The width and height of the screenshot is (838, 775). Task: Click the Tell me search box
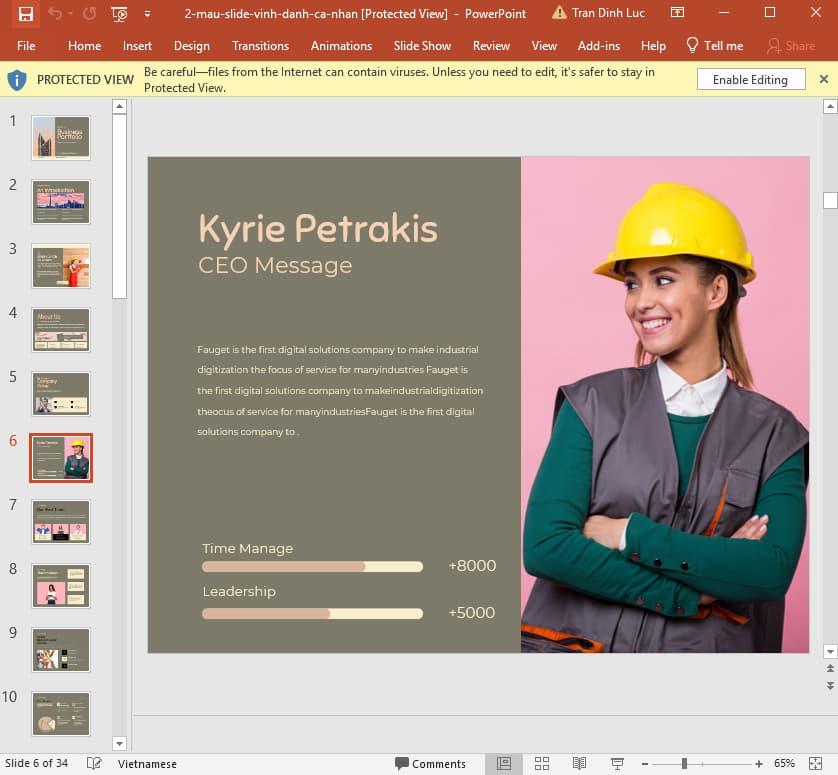(x=714, y=46)
